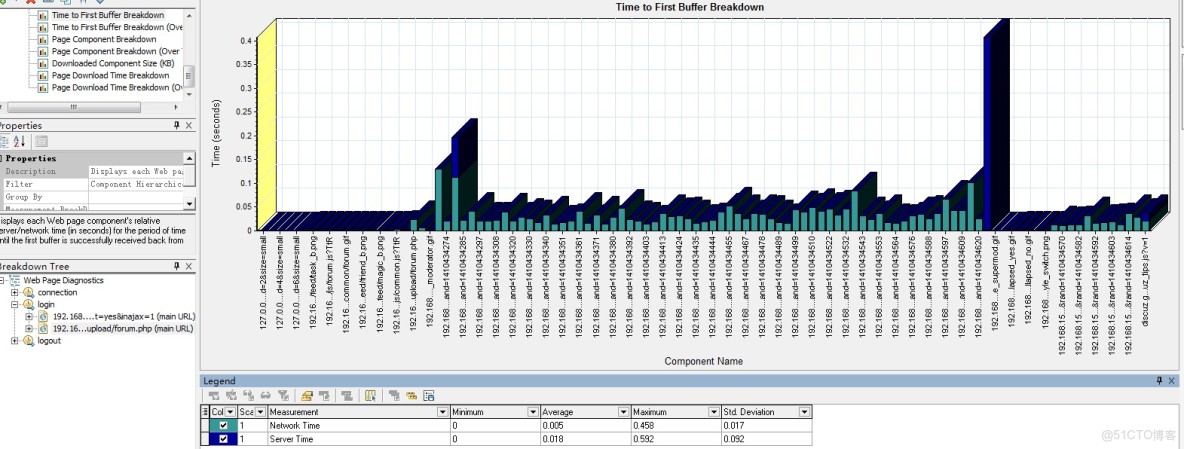The width and height of the screenshot is (1184, 449).
Task: Open the Std. Deviation column dropdown
Action: tap(804, 412)
